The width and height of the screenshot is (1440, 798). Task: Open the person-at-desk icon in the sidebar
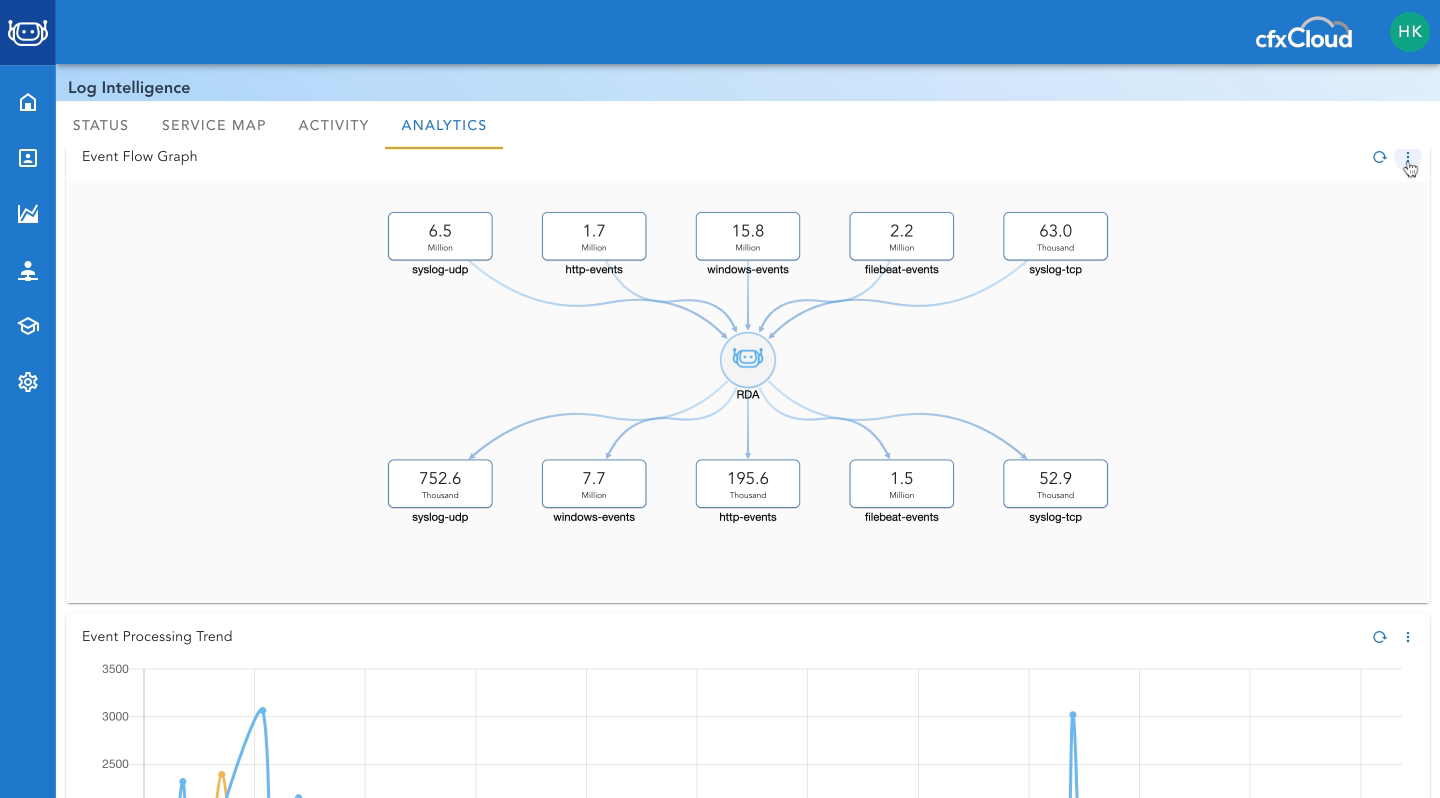tap(28, 270)
